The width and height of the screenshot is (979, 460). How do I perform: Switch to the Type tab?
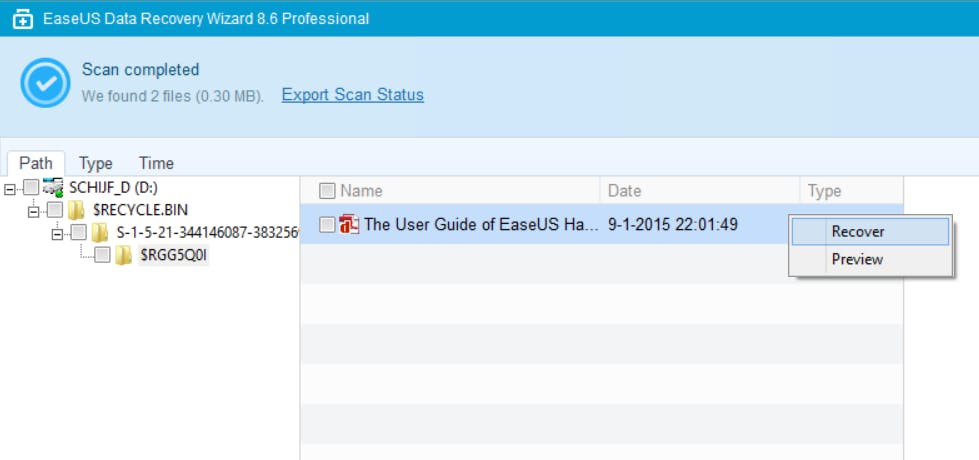(x=96, y=163)
